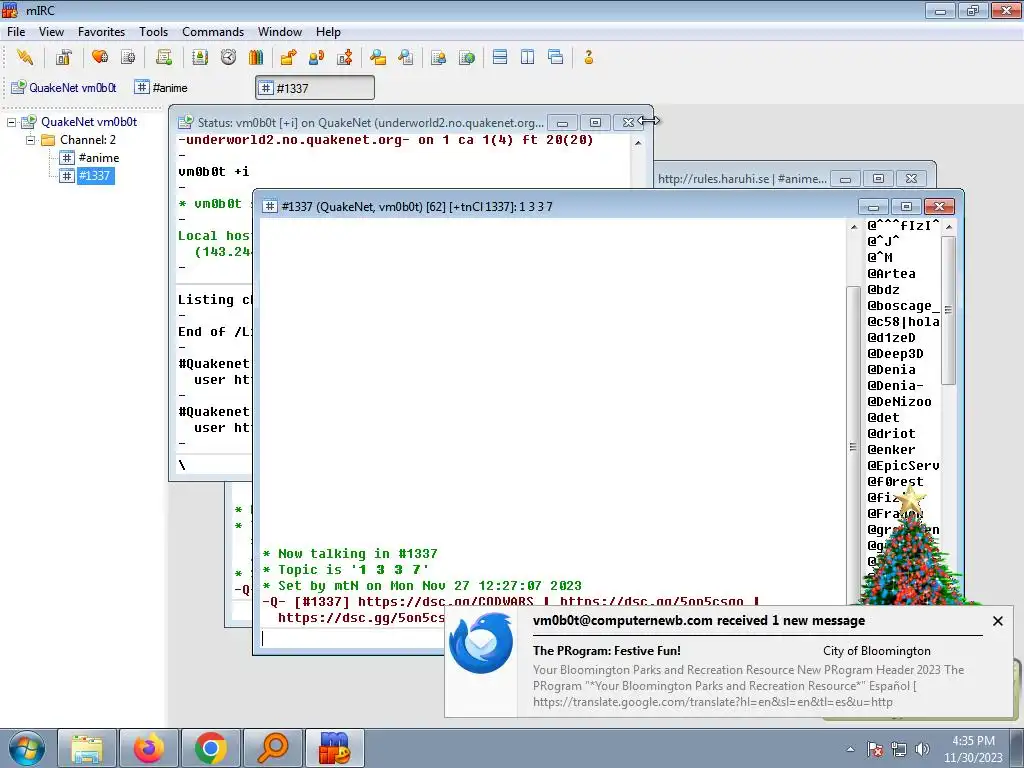Select nick @Artea in the nick list
Viewport: 1024px width, 768px height.
[891, 274]
